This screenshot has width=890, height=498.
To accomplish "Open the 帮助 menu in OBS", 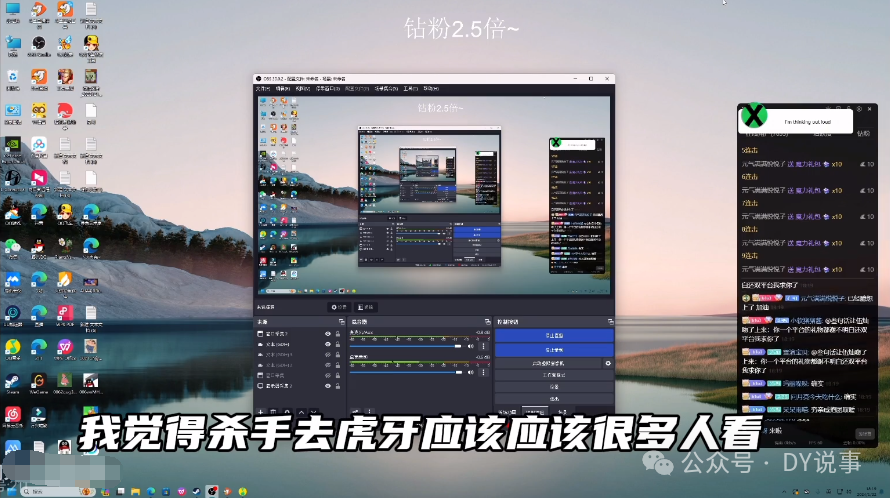I will click(x=431, y=89).
